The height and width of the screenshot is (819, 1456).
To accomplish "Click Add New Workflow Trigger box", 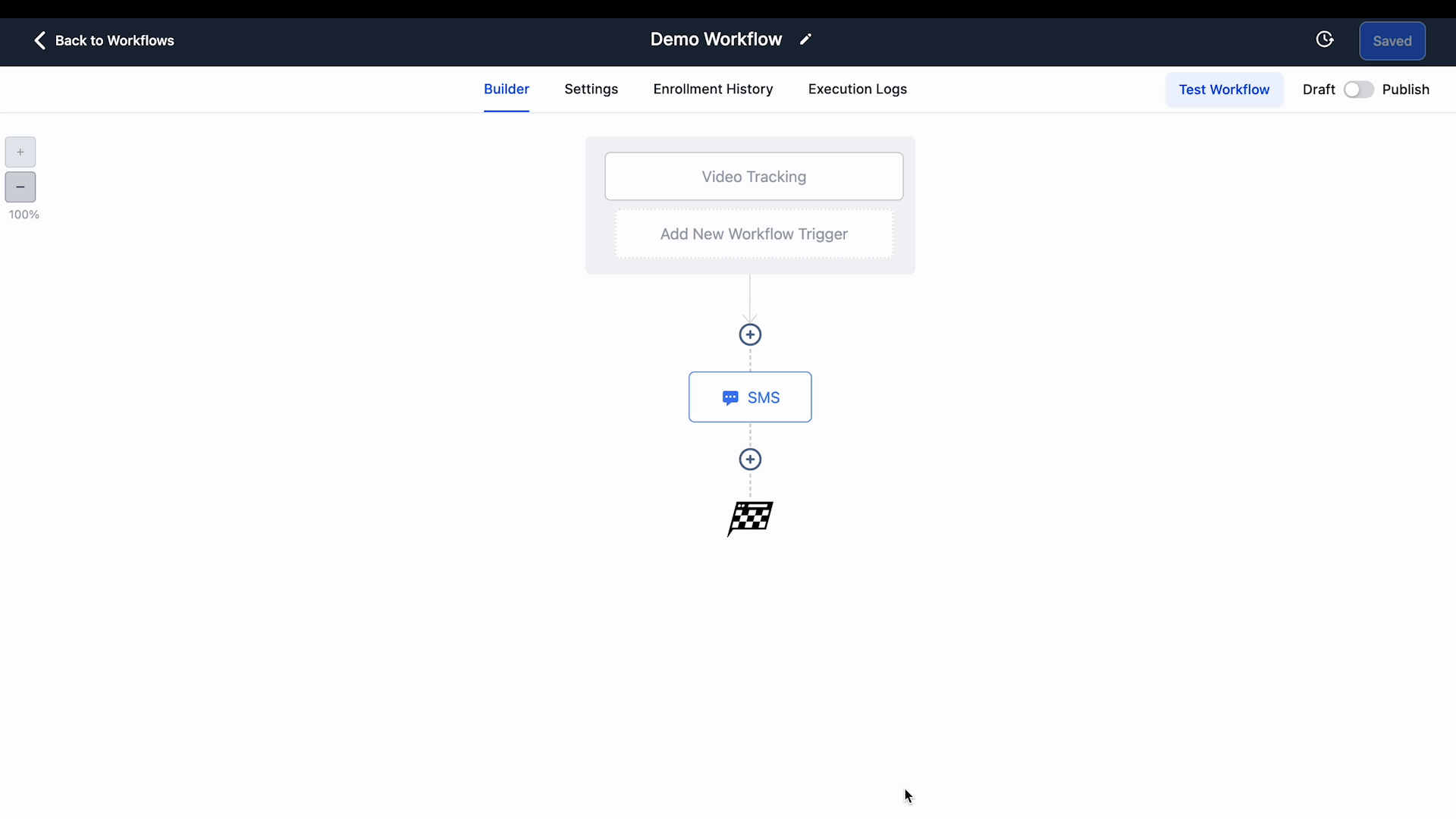I will [x=754, y=234].
